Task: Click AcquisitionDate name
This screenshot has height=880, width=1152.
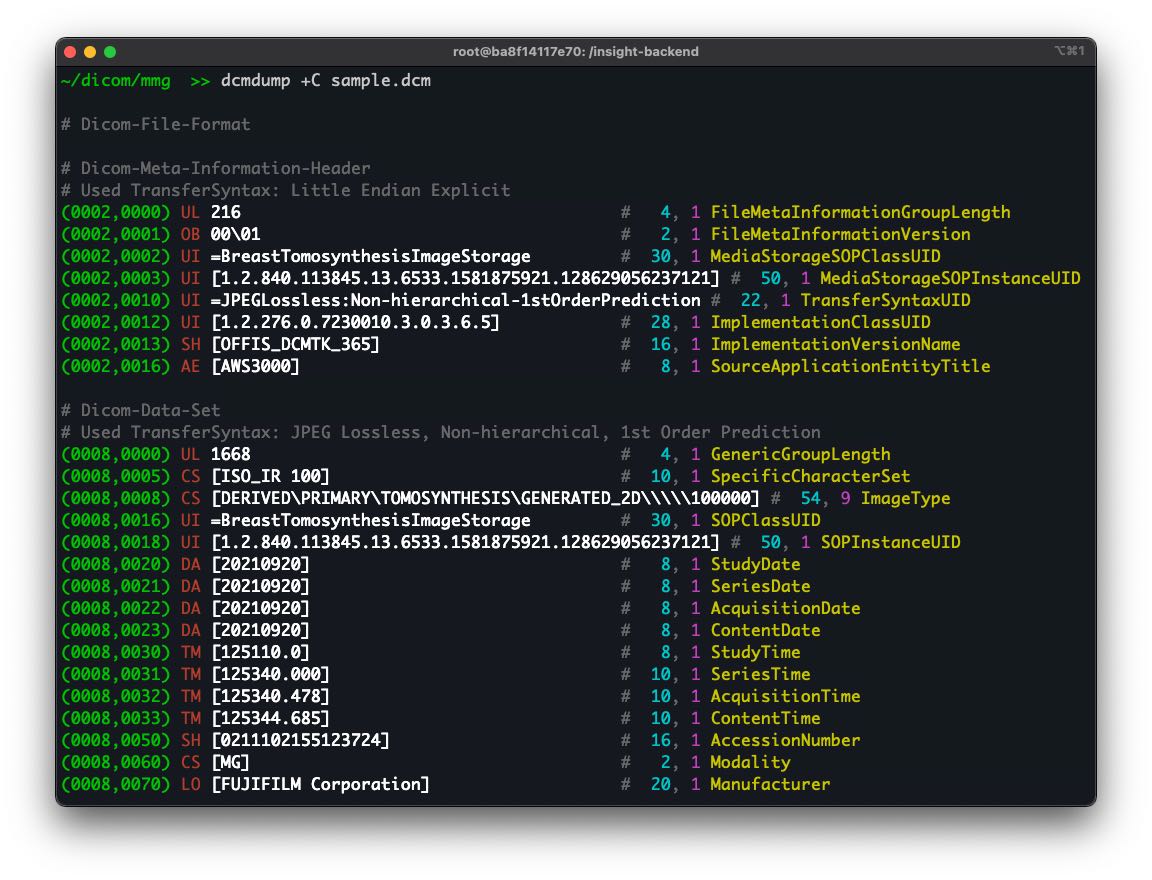Action: click(x=785, y=609)
